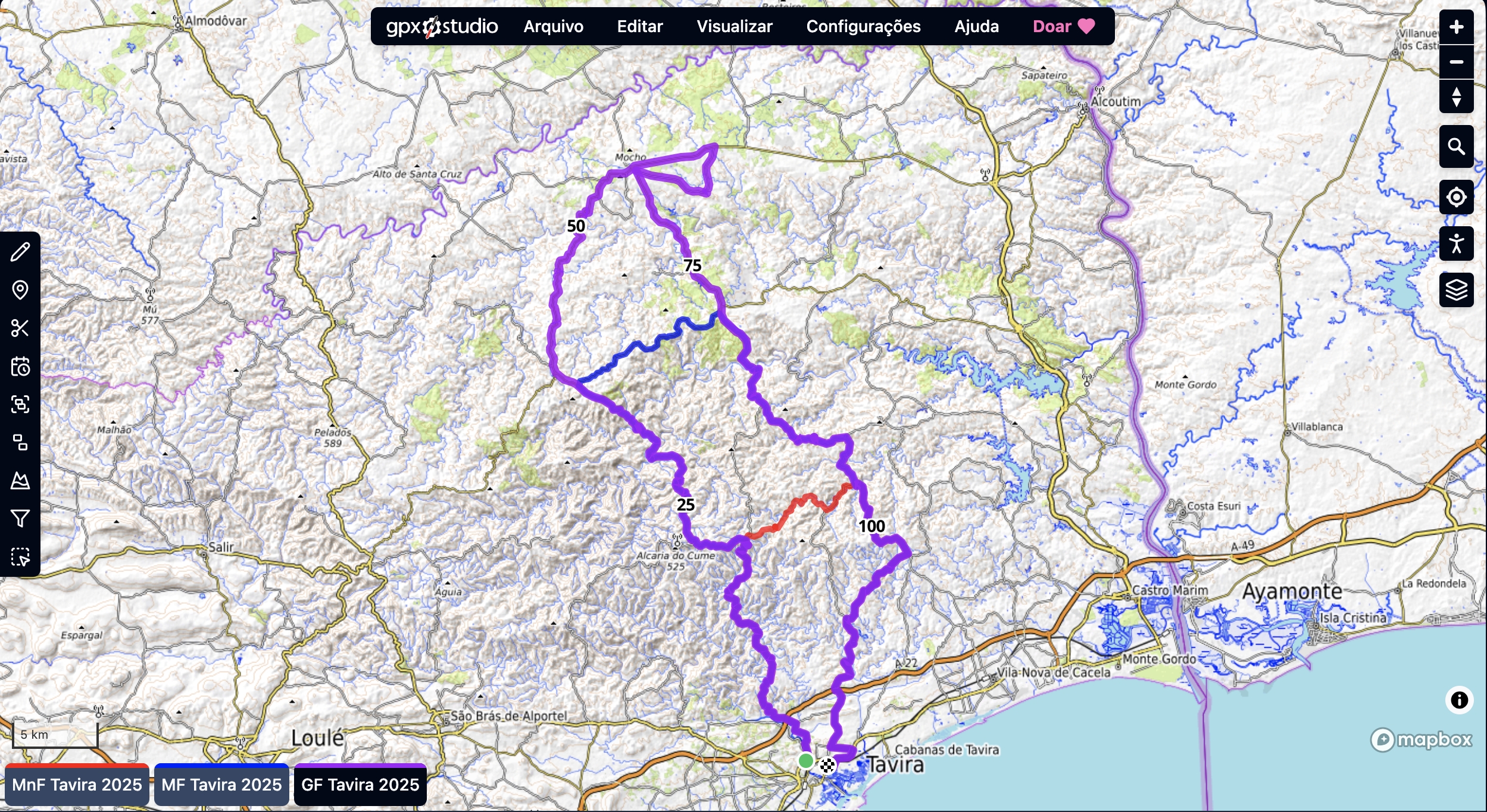Select the rectangle selection clean tool
Viewport: 1487px width, 812px height.
click(20, 557)
